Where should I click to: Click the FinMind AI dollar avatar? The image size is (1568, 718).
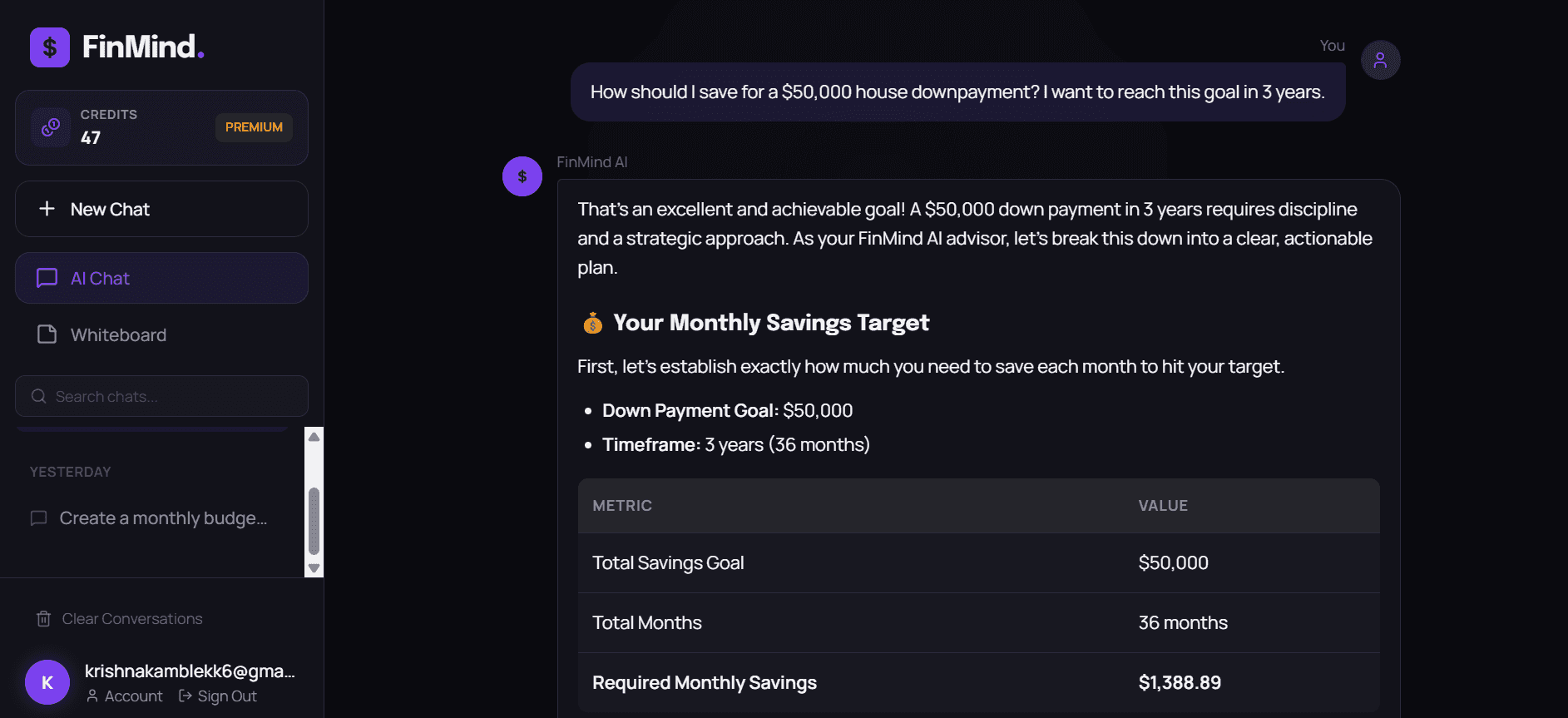coord(522,176)
